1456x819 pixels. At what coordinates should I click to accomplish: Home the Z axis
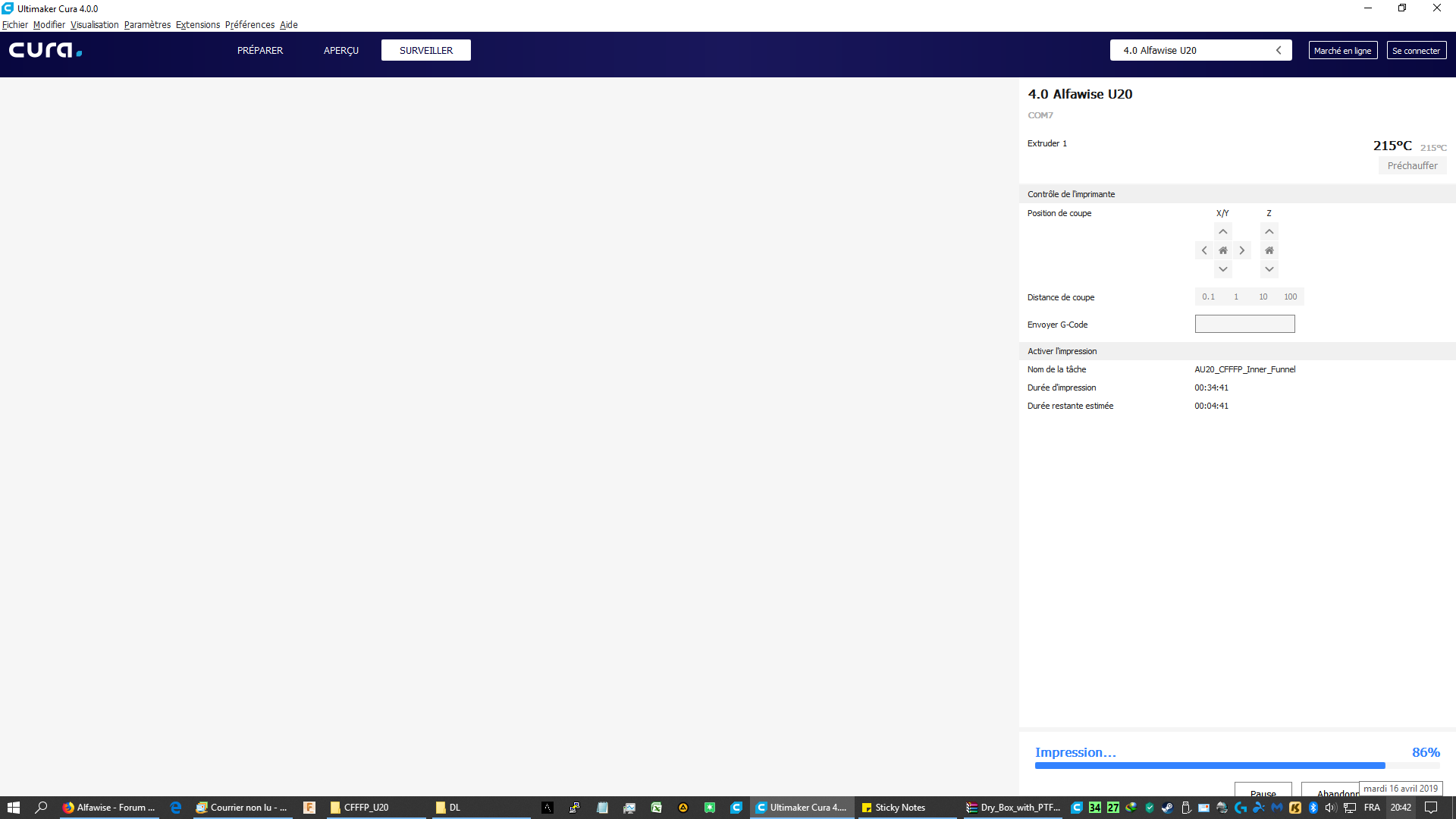pyautogui.click(x=1269, y=250)
